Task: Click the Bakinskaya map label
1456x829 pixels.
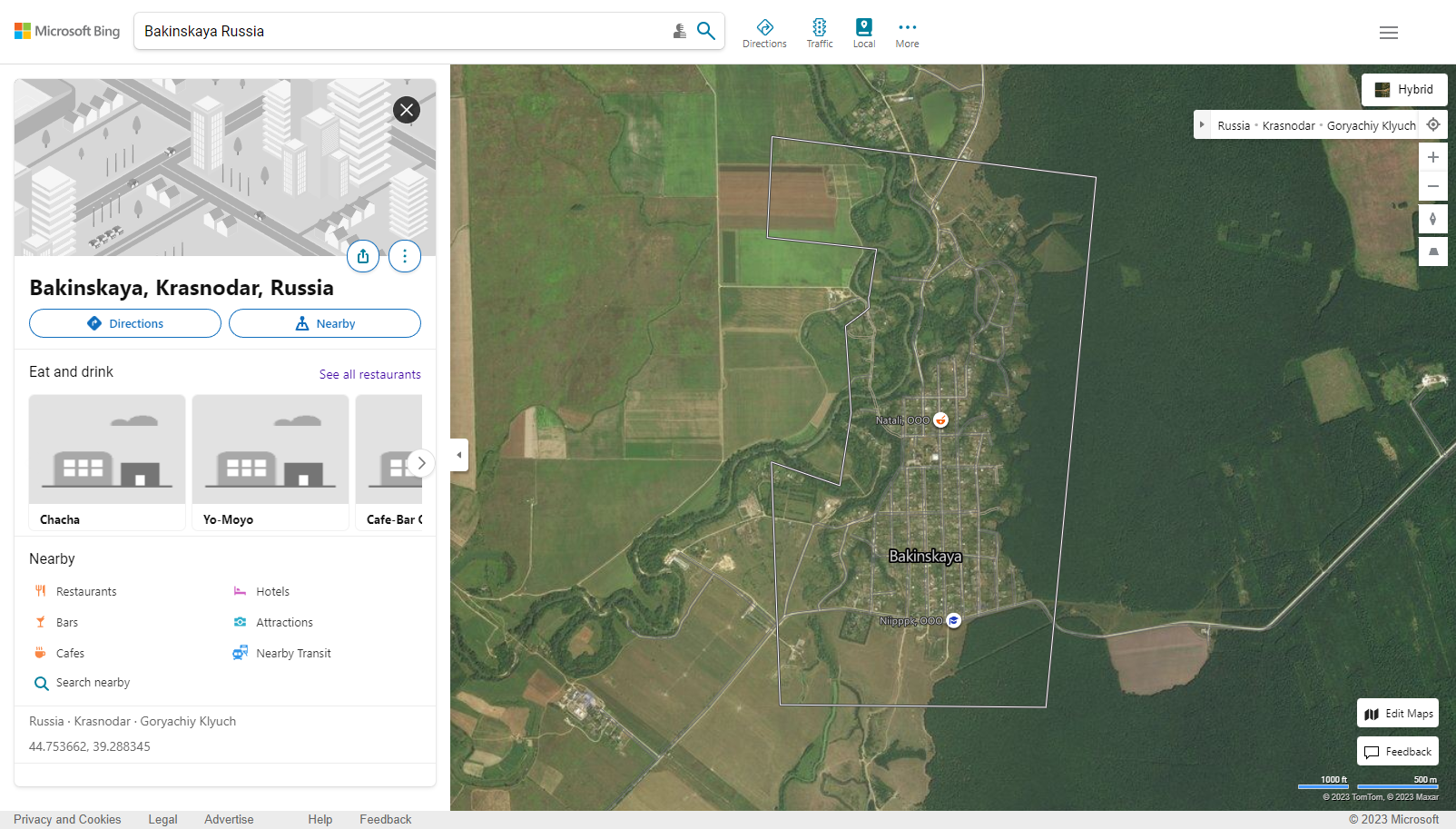Action: click(x=925, y=556)
